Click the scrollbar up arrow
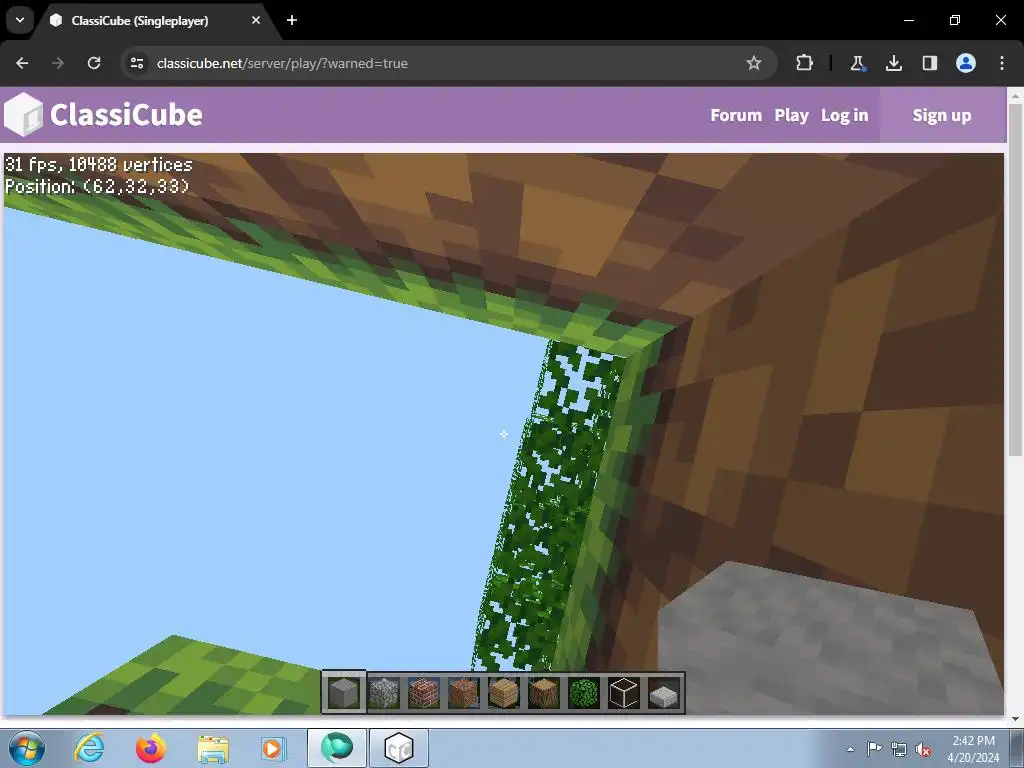This screenshot has width=1024, height=768. coord(1015,95)
